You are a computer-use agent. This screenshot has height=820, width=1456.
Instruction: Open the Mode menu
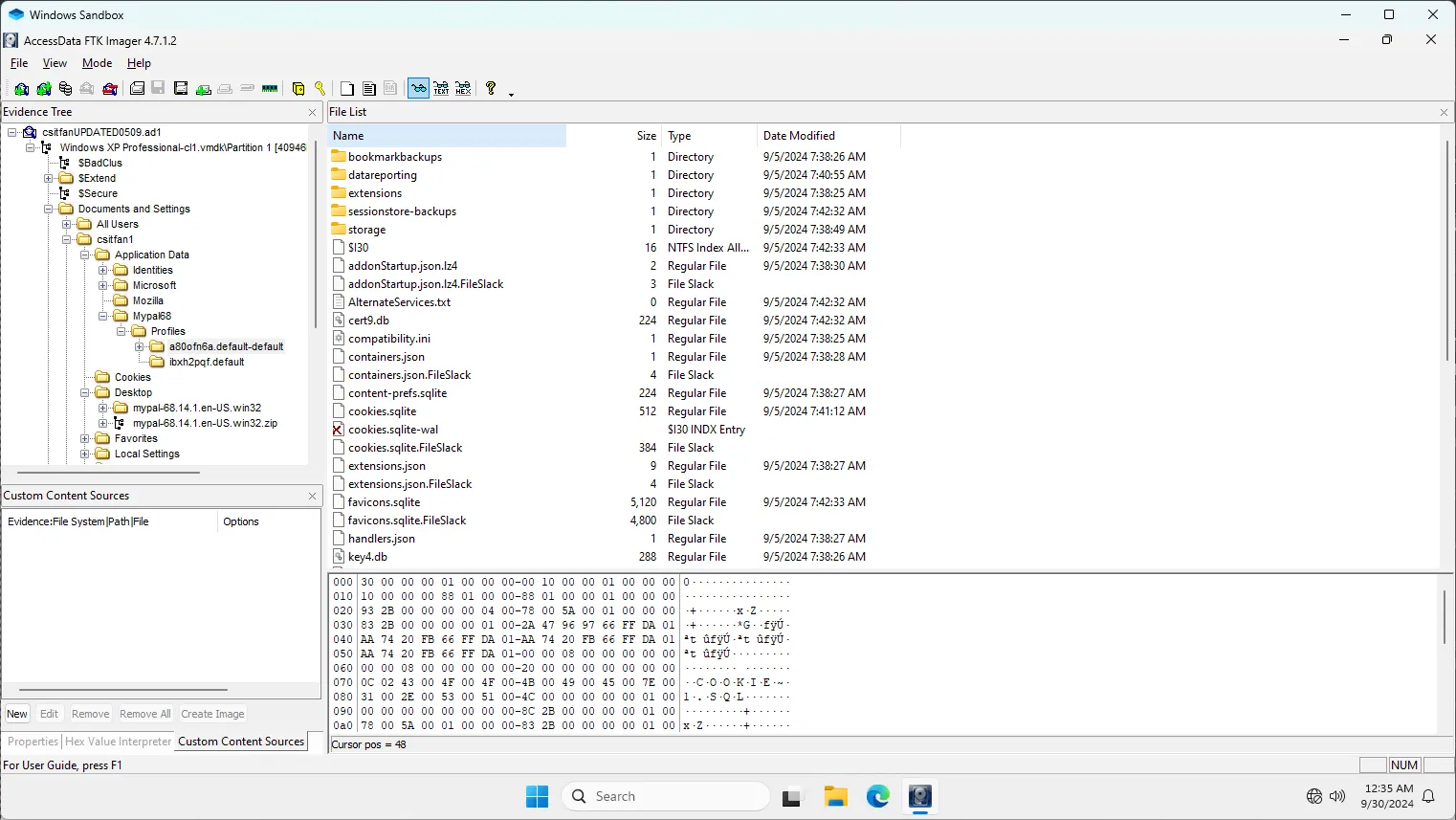pyautogui.click(x=97, y=63)
